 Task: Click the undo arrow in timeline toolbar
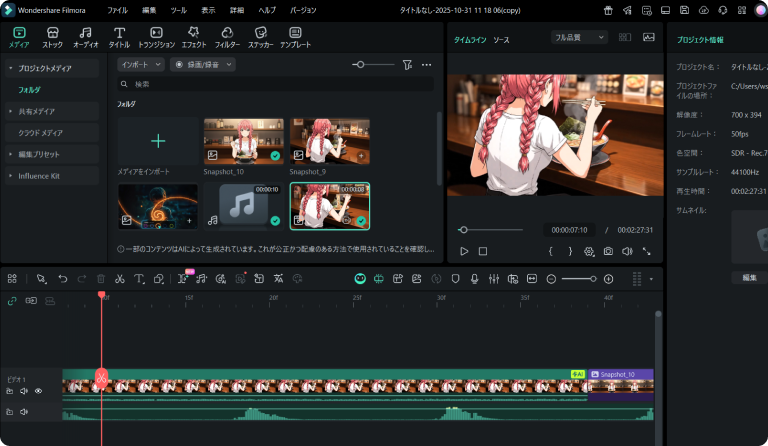63,279
